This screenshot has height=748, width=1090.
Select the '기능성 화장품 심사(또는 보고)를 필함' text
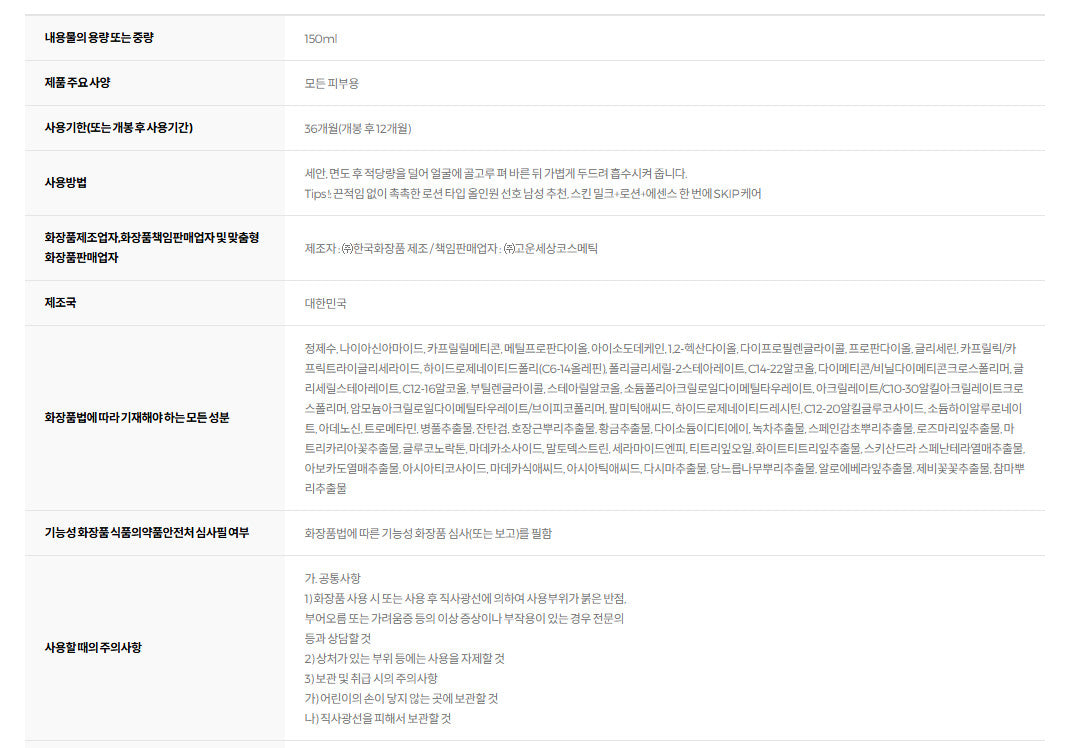(428, 534)
